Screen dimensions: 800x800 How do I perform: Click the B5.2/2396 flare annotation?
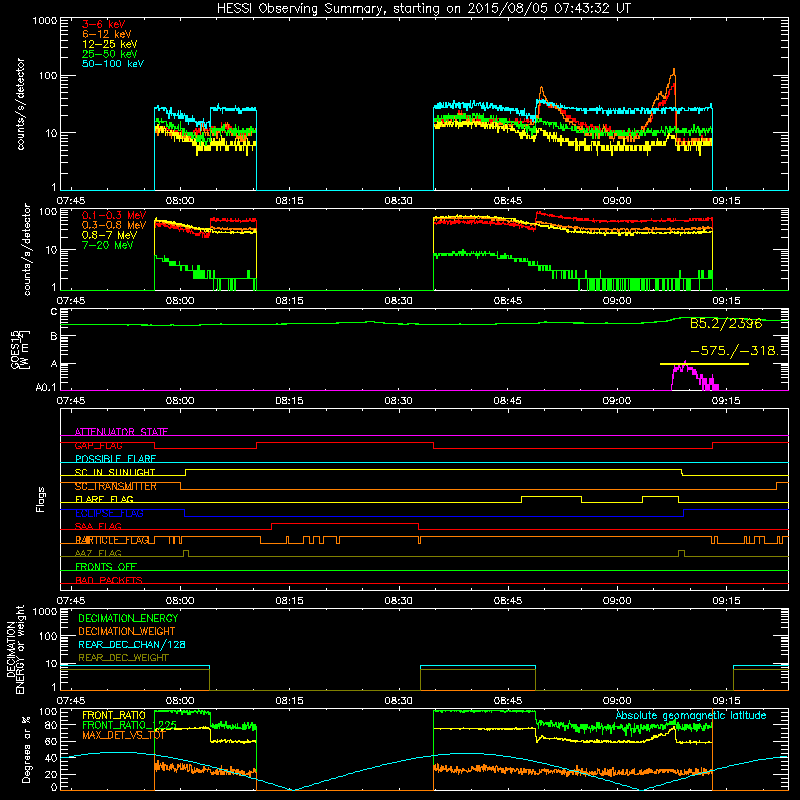(x=726, y=323)
